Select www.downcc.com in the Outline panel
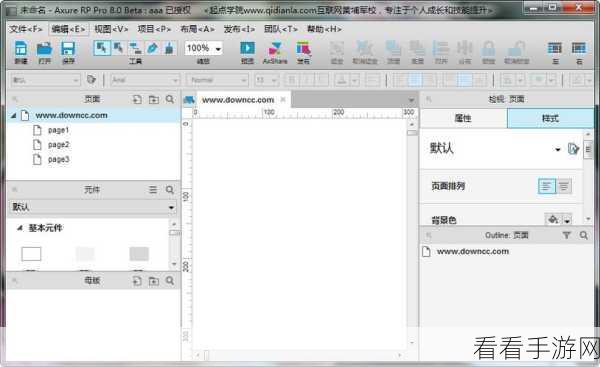This screenshot has width=600, height=367. click(473, 251)
